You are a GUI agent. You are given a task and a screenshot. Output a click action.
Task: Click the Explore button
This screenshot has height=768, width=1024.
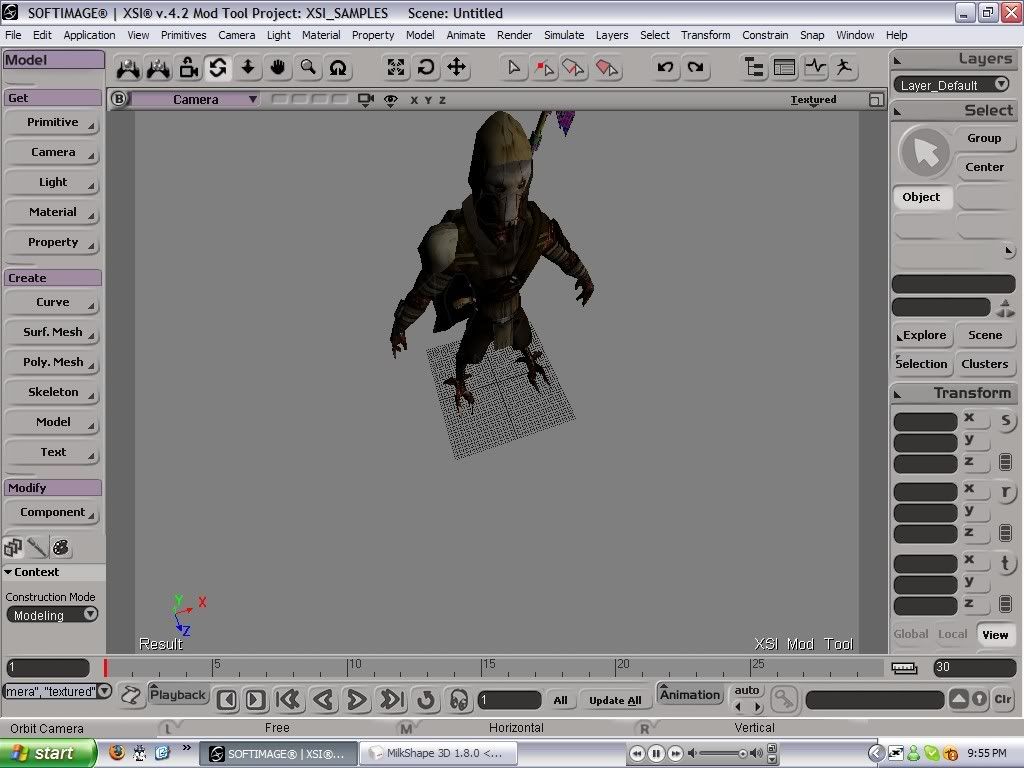tap(923, 335)
